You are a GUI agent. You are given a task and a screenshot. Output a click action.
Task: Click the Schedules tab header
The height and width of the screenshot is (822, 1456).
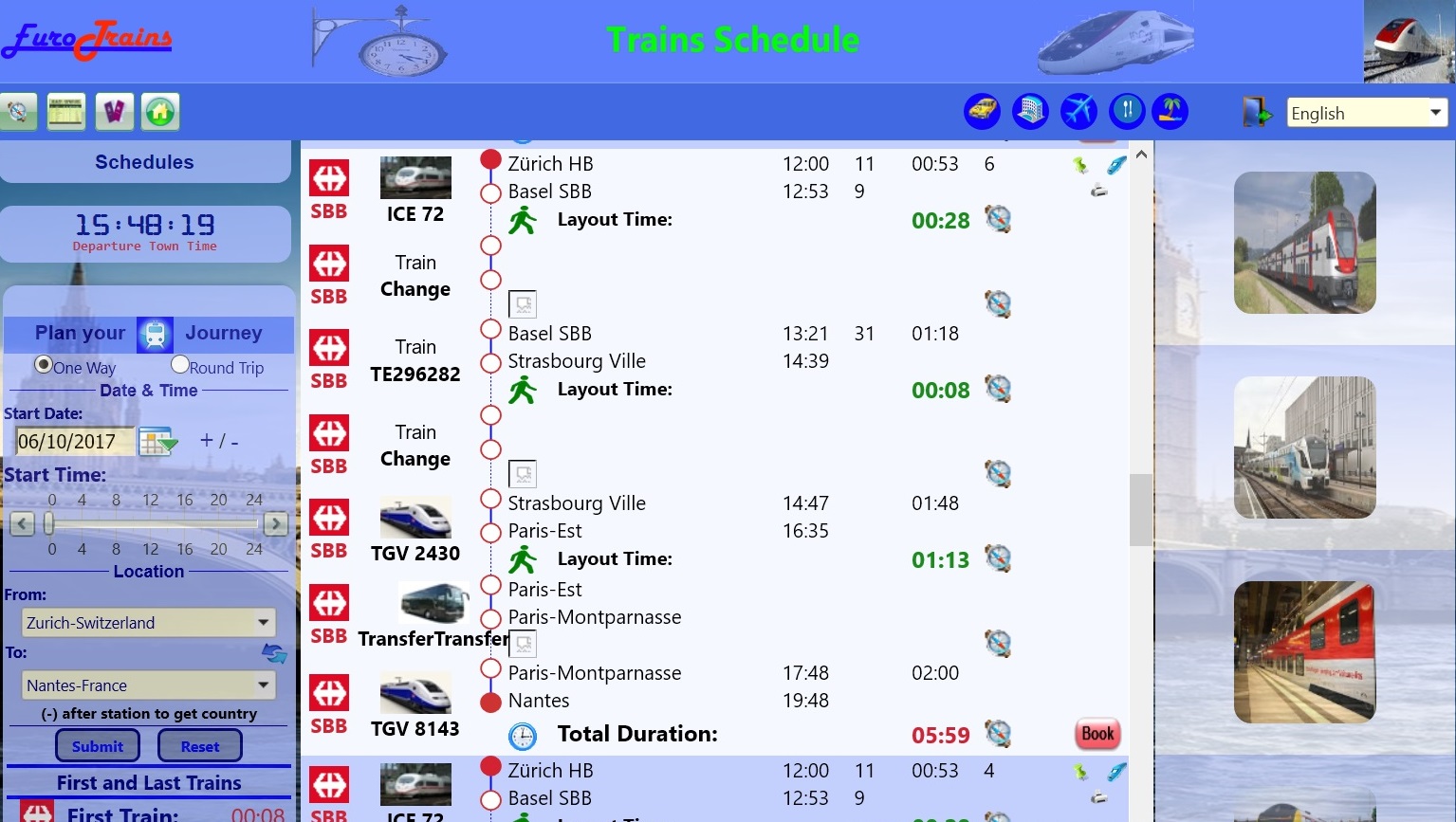[145, 162]
